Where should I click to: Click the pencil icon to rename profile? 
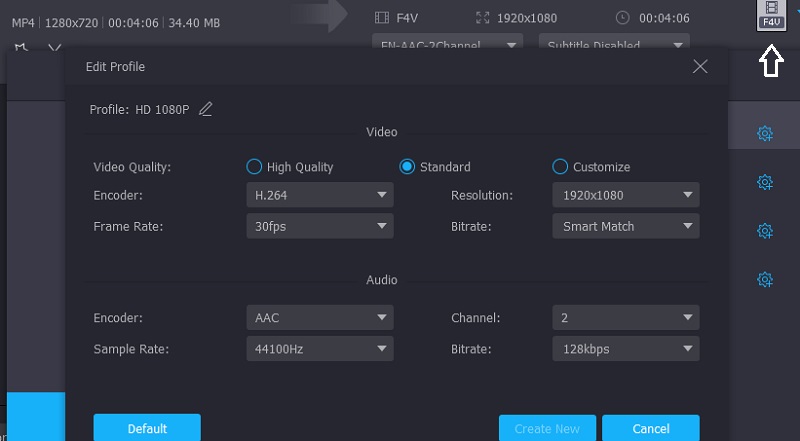click(206, 109)
